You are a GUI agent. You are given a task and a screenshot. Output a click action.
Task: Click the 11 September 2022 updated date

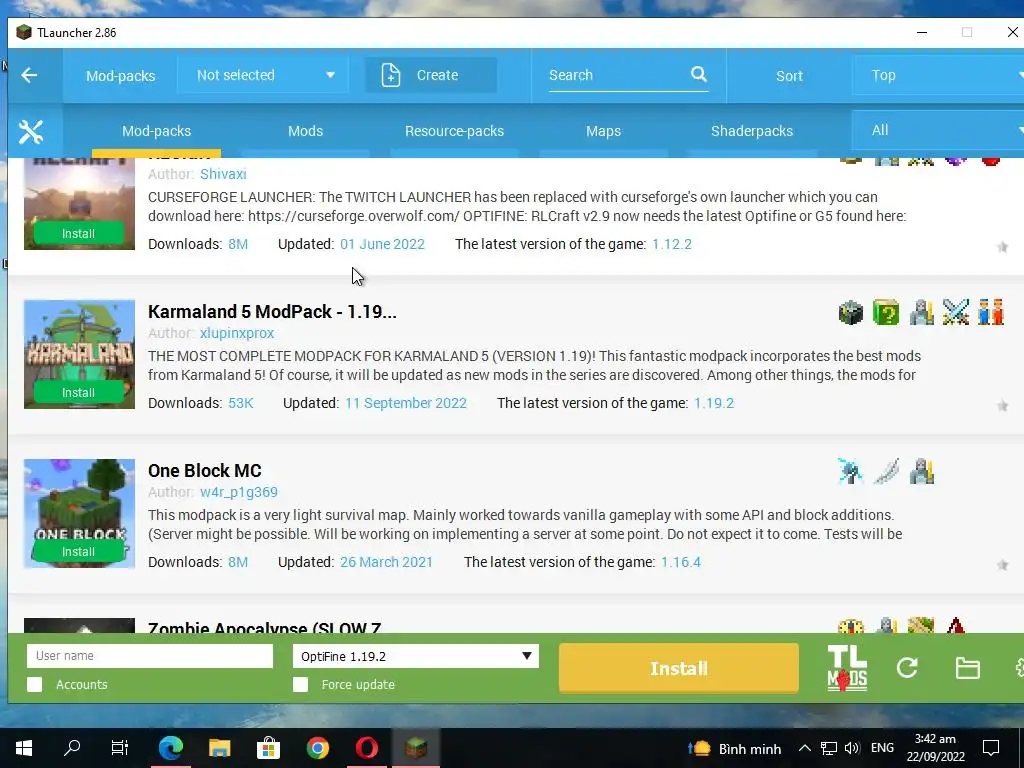click(x=406, y=403)
